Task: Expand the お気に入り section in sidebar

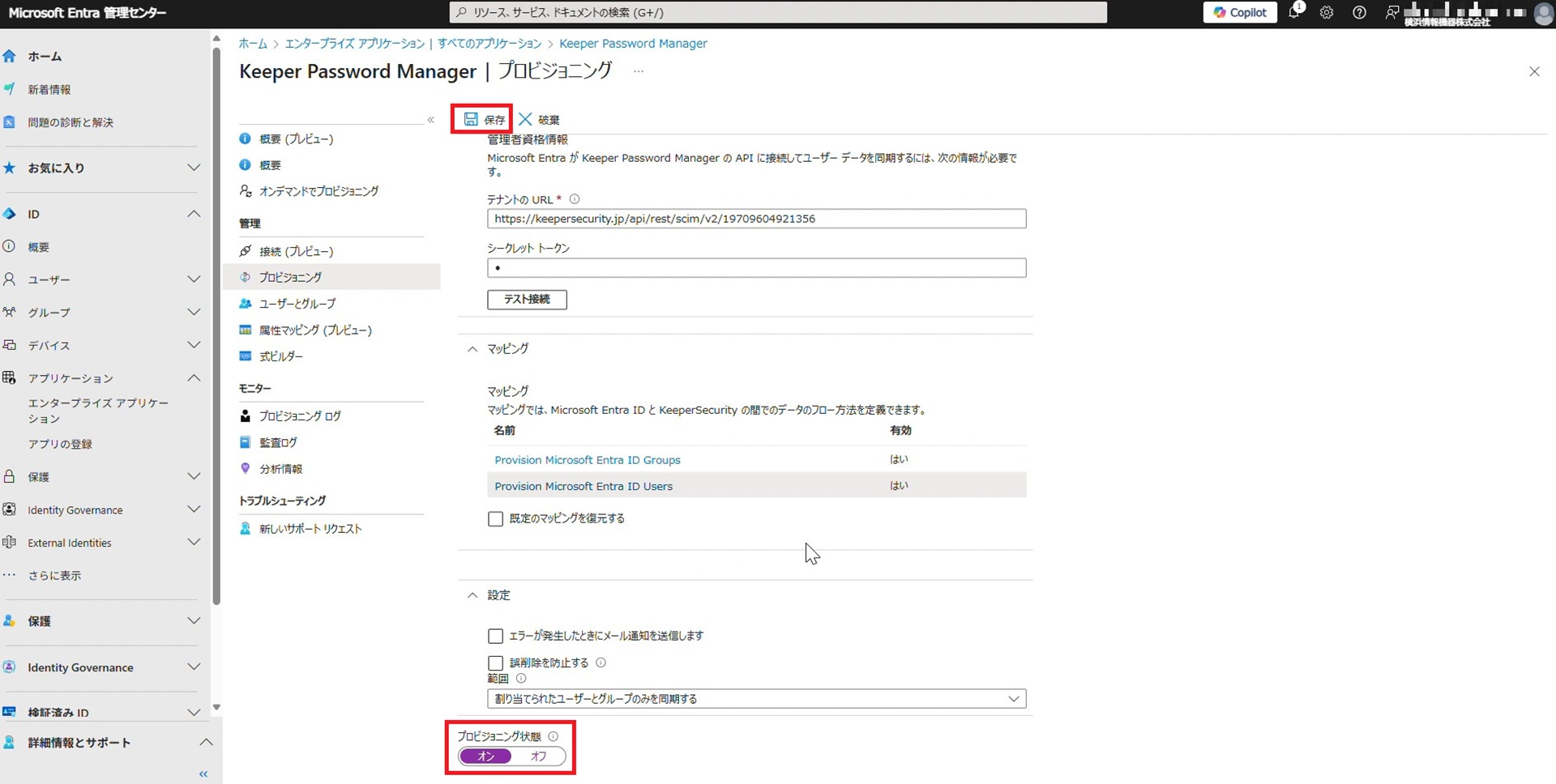Action: point(193,168)
